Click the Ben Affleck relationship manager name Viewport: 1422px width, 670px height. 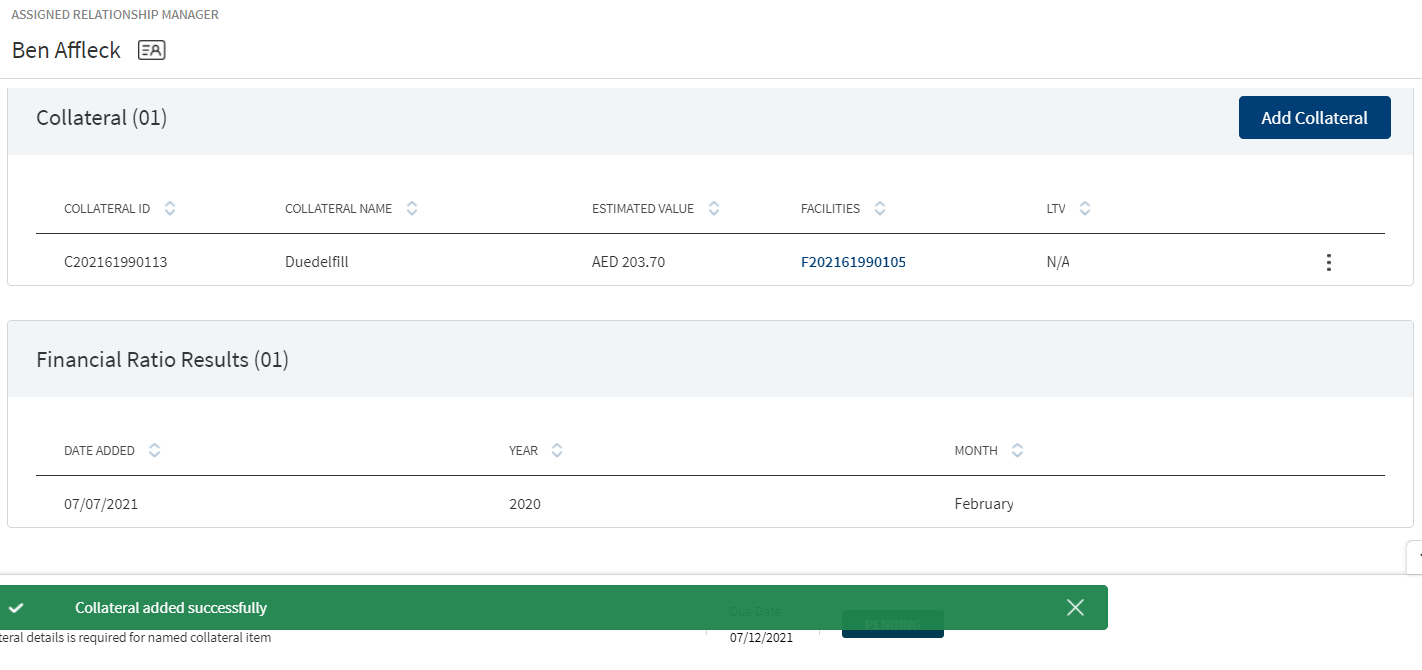pos(66,50)
